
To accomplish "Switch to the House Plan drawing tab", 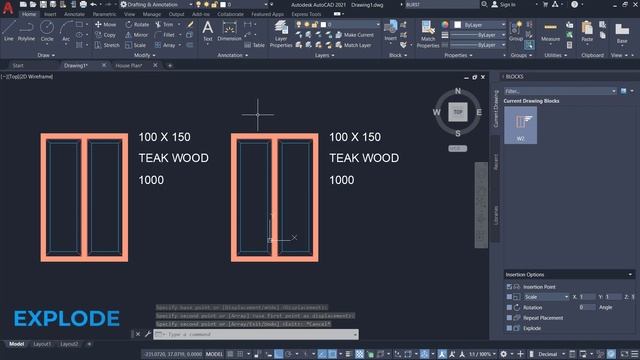I will [129, 65].
